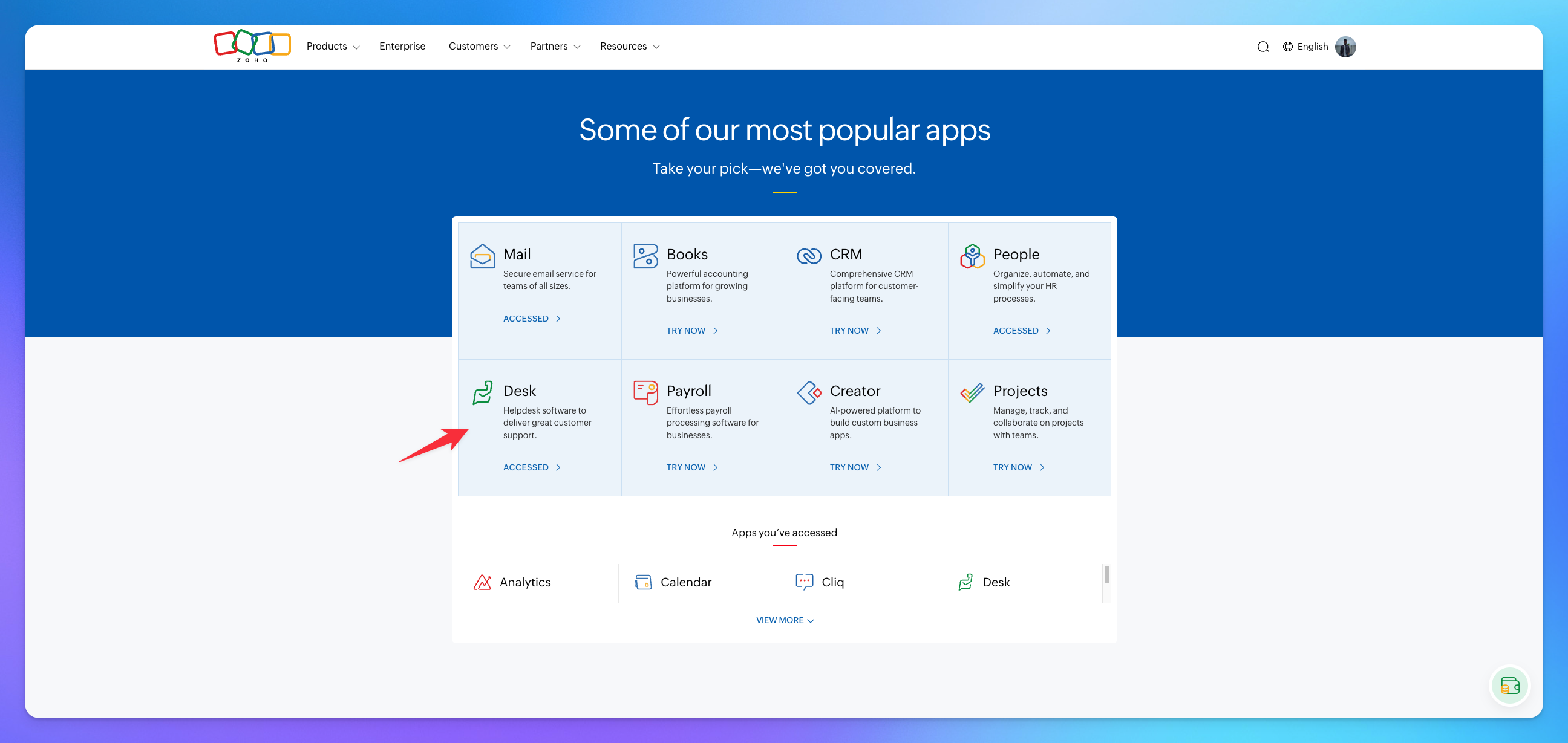
Task: Open the Partners menu
Action: (555, 46)
